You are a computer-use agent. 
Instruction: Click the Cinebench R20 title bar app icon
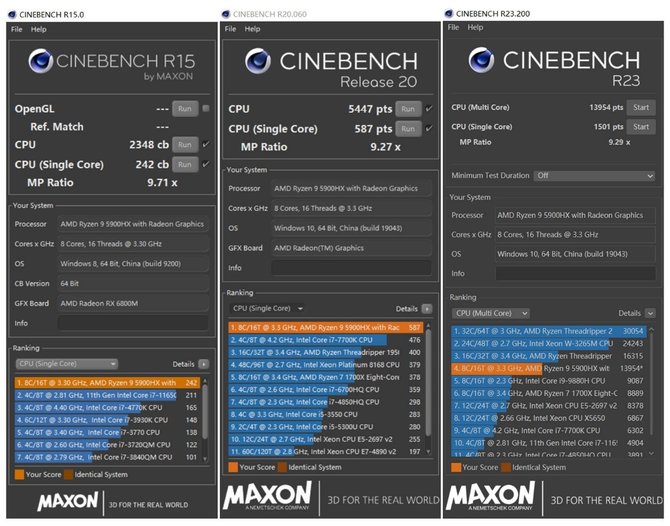point(226,14)
